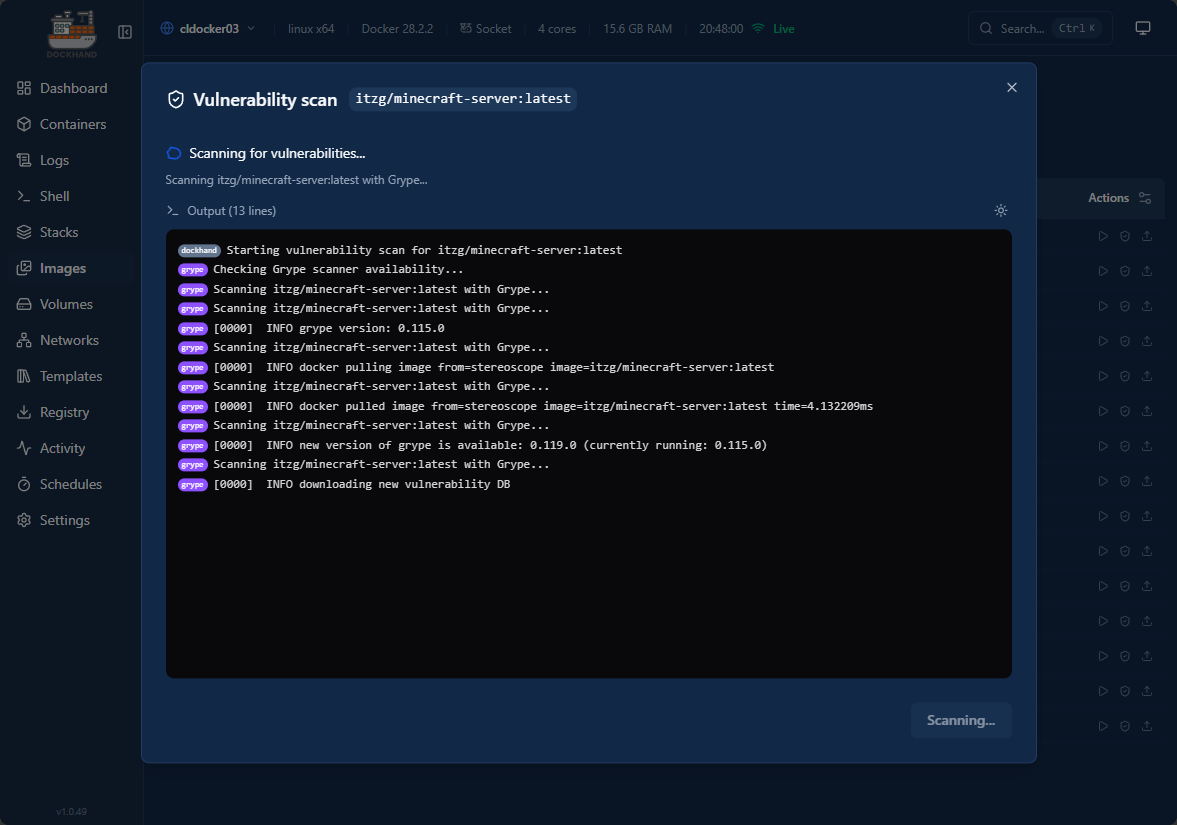Click the Scanning for vulnerabilities spinner icon
1177x825 pixels.
click(173, 153)
